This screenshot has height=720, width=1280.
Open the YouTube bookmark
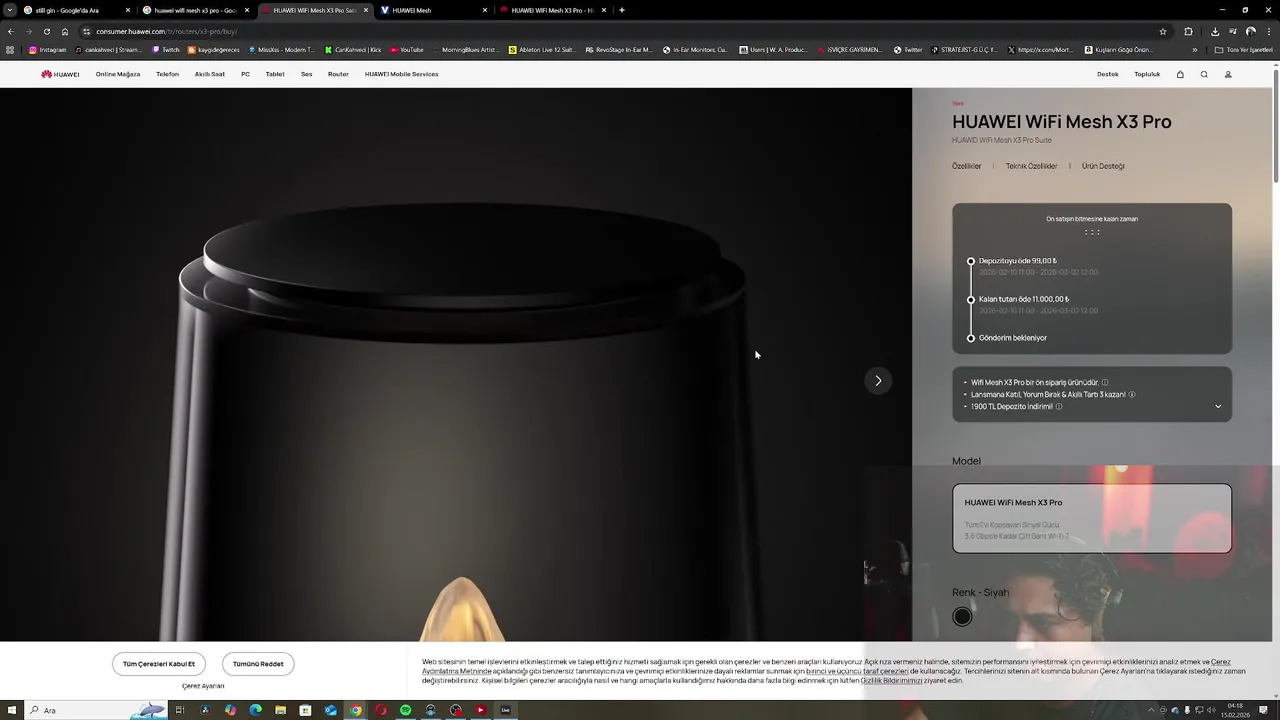pos(407,49)
